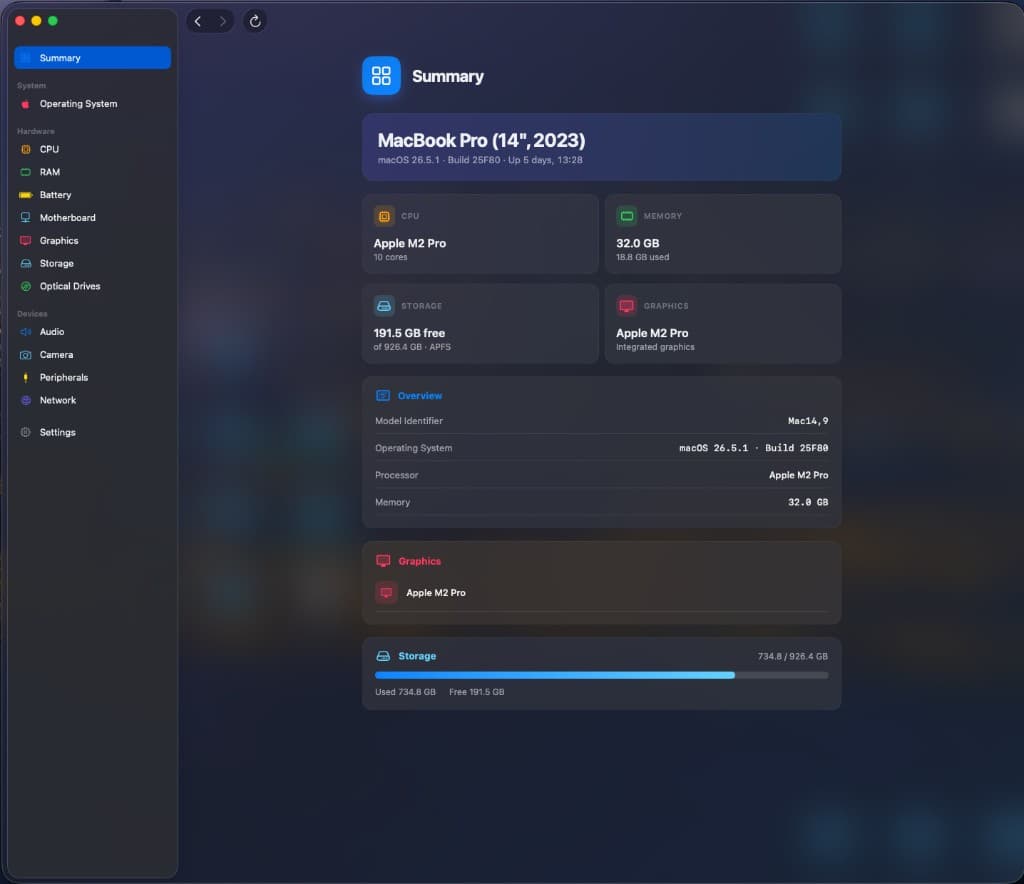Click the macOS 26.5.1 uptime subtitle in the banner
Image resolution: width=1024 pixels, height=884 pixels.
point(480,160)
